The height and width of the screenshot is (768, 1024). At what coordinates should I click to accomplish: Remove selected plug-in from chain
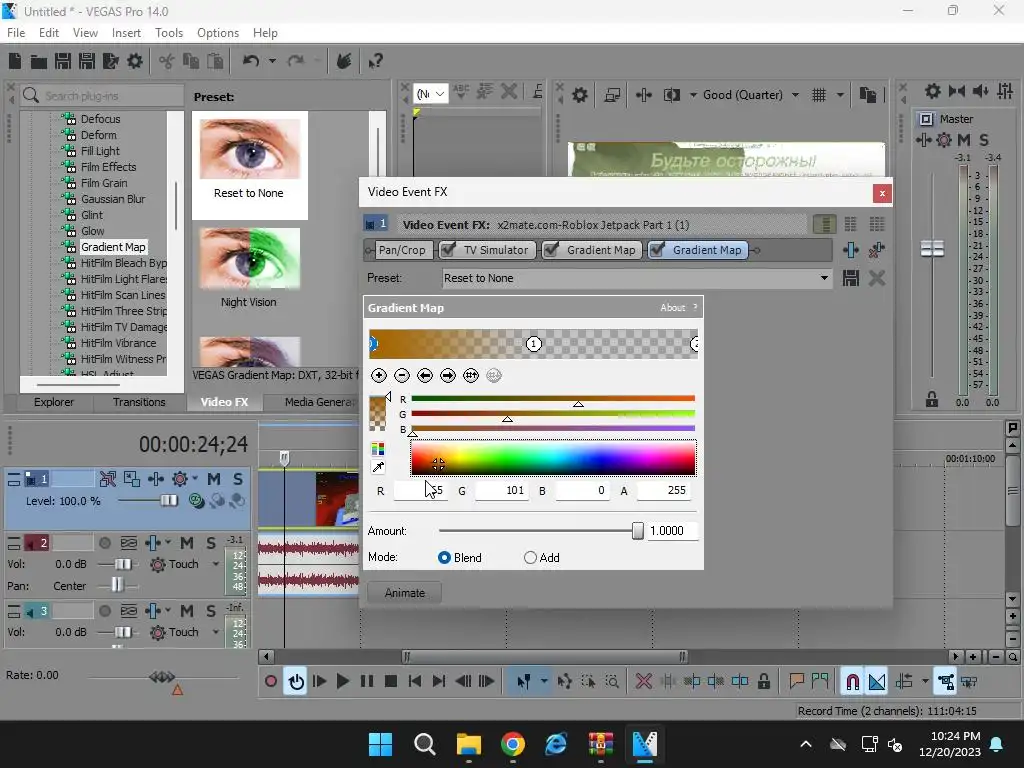point(877,250)
